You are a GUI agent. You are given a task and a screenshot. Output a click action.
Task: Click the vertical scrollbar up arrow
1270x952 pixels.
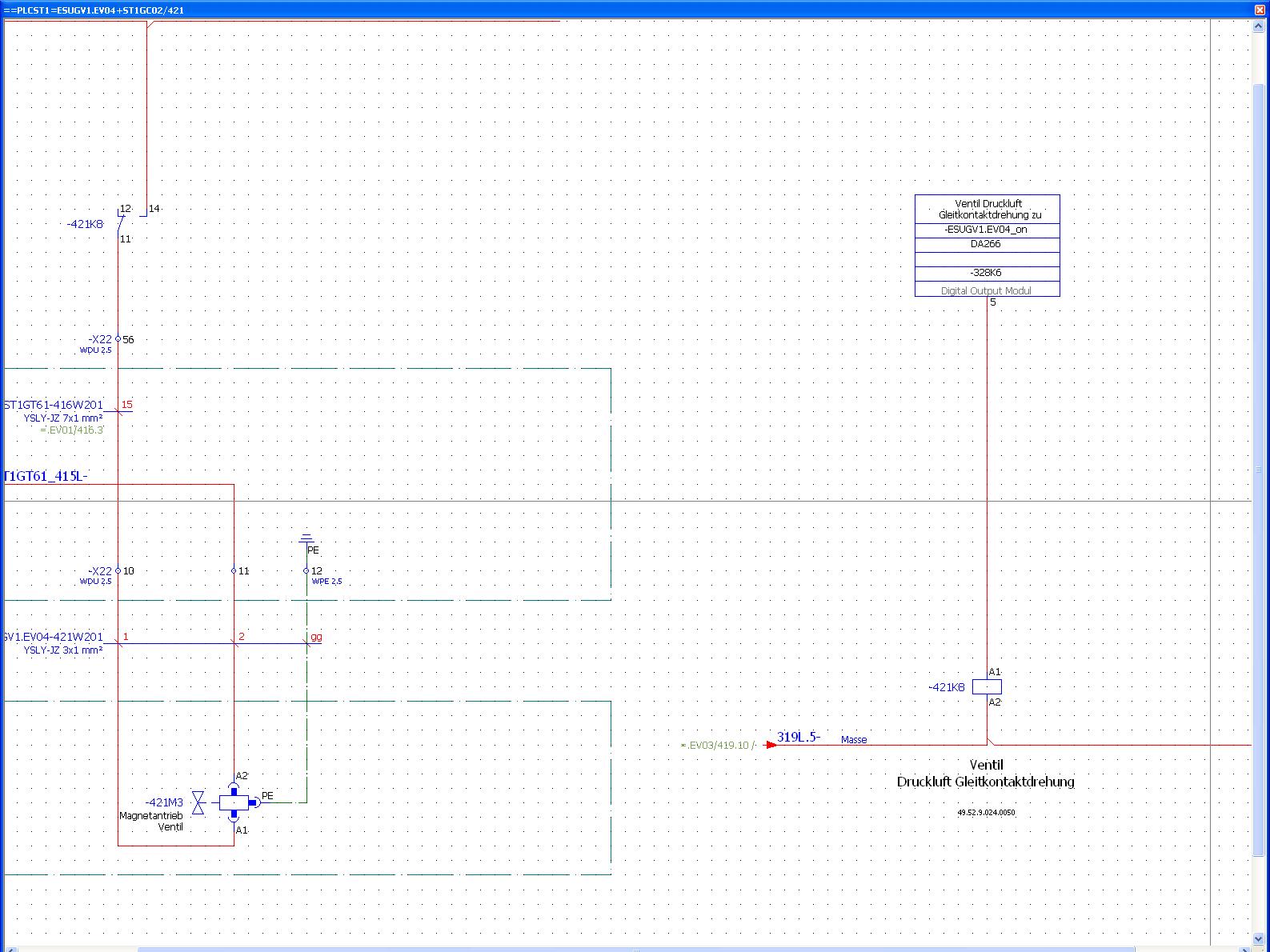tap(1260, 26)
